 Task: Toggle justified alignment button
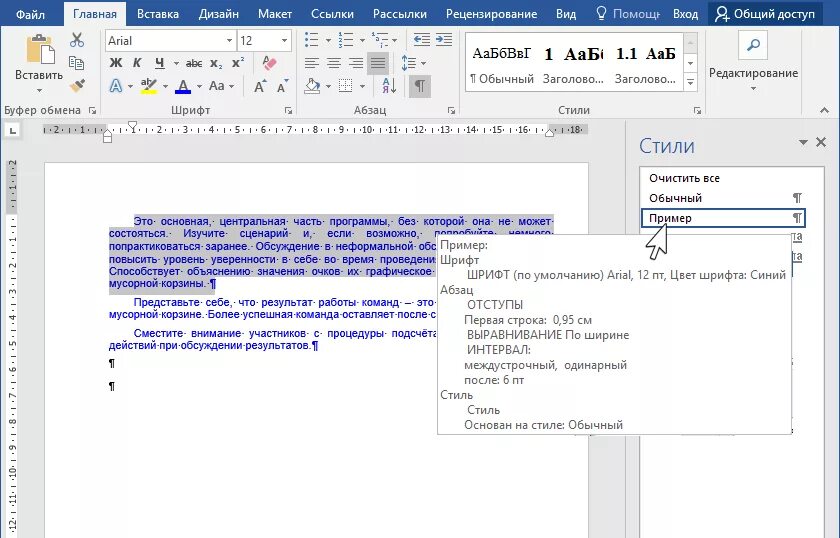(378, 63)
